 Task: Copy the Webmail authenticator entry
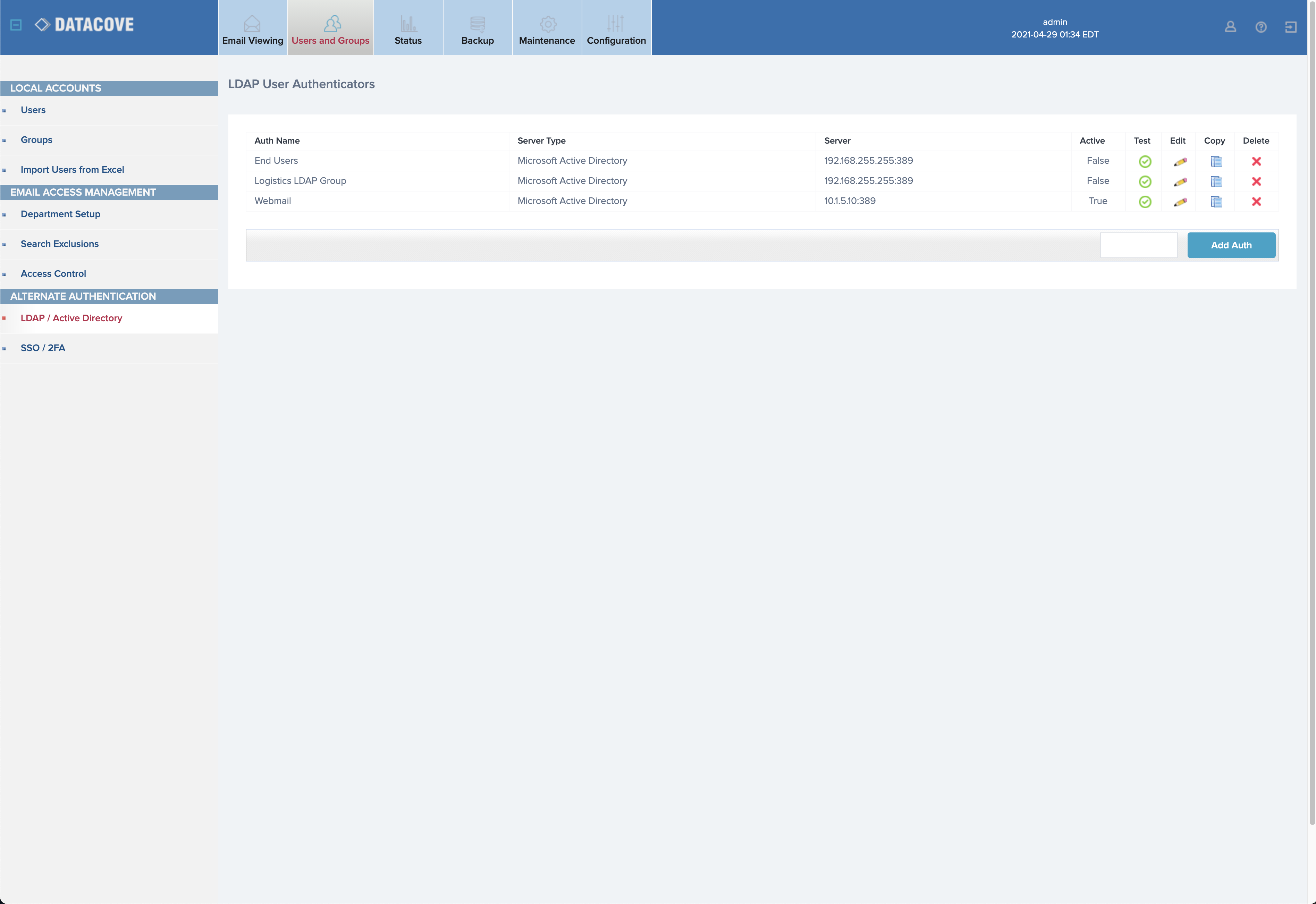coord(1216,202)
